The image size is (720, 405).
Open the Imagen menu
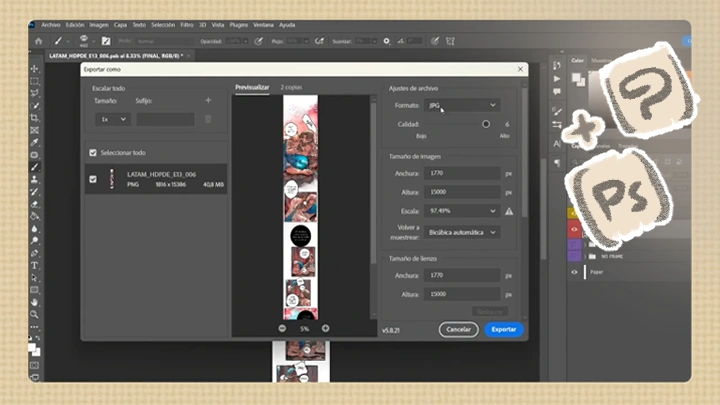tap(99, 25)
